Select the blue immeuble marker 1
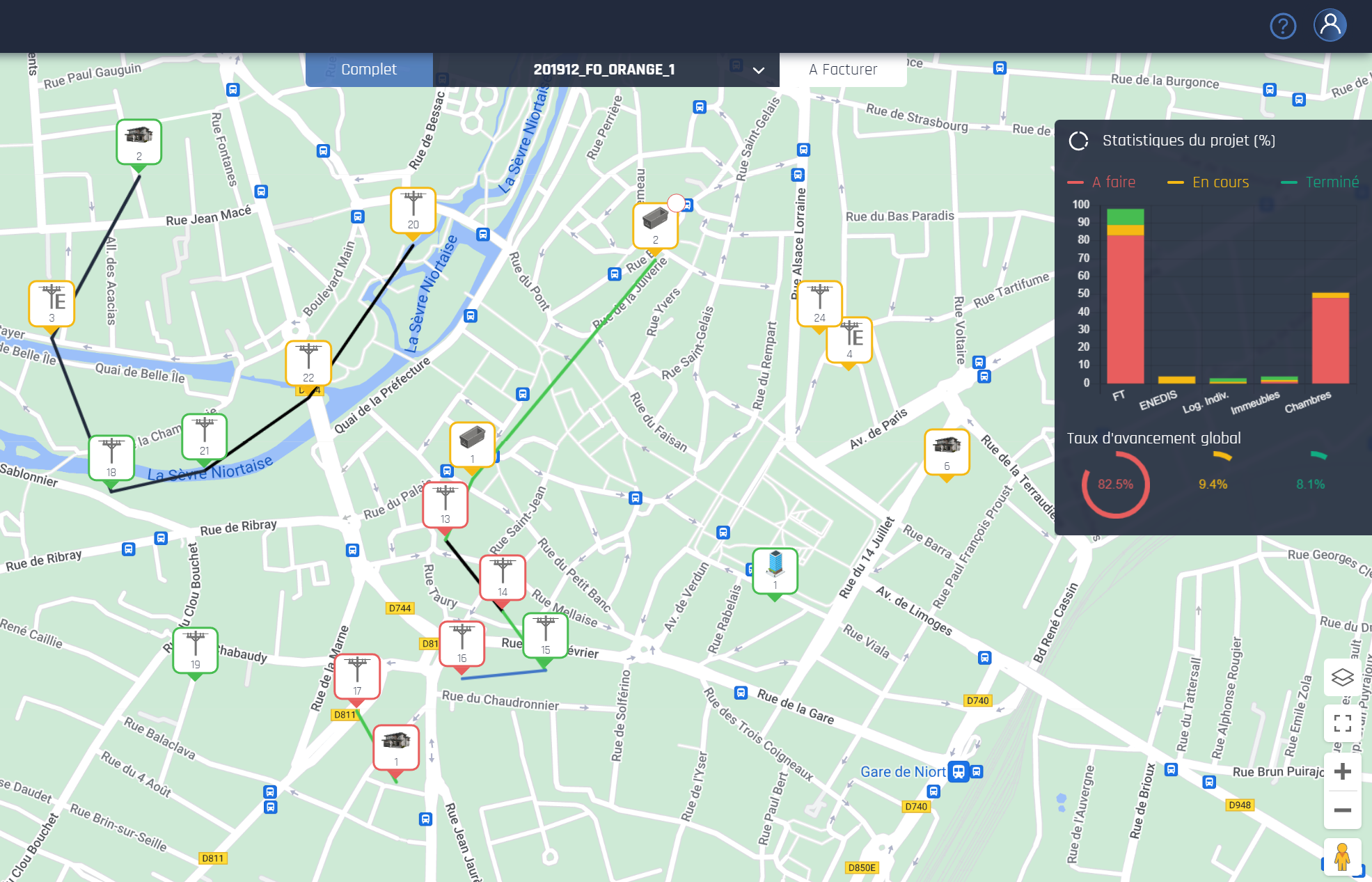 tap(775, 570)
